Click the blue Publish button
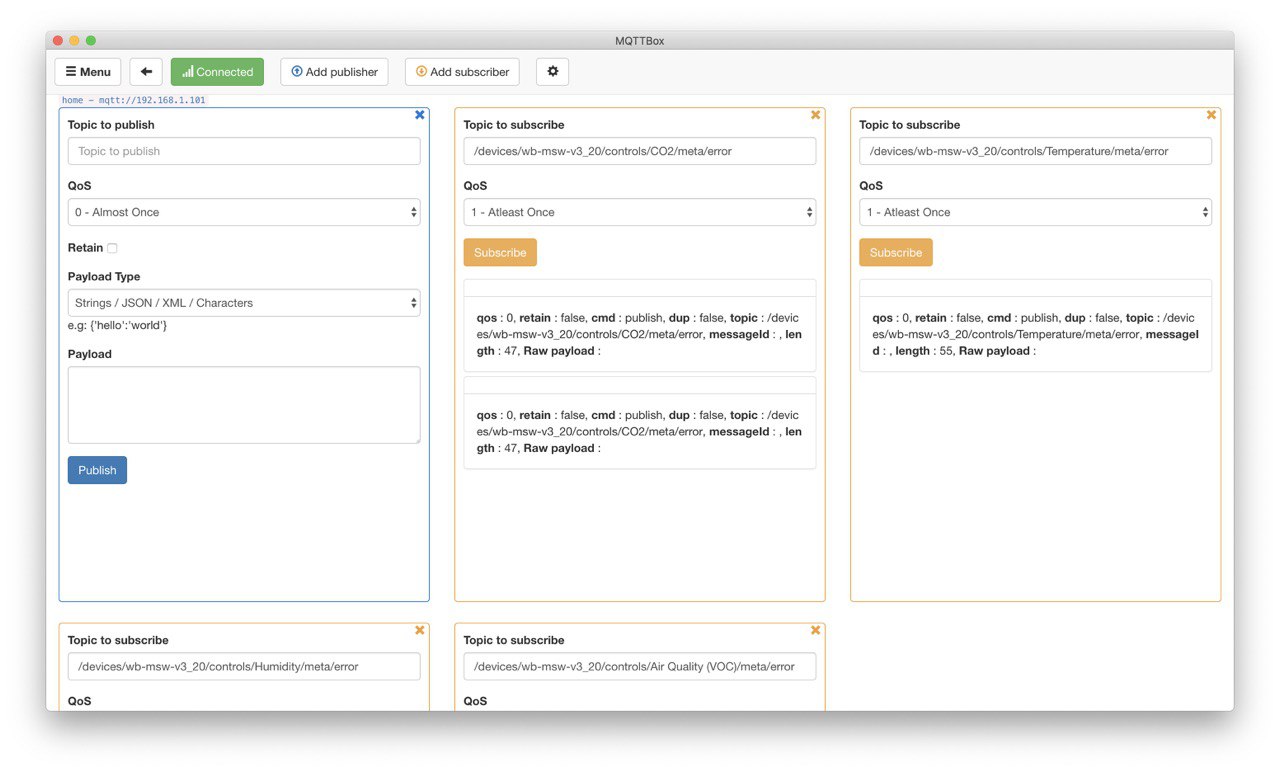This screenshot has height=772, width=1280. tap(97, 470)
